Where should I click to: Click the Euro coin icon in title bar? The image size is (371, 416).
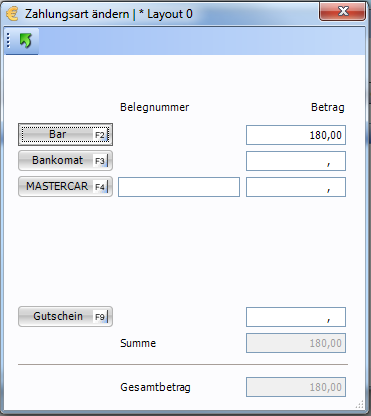[12, 14]
